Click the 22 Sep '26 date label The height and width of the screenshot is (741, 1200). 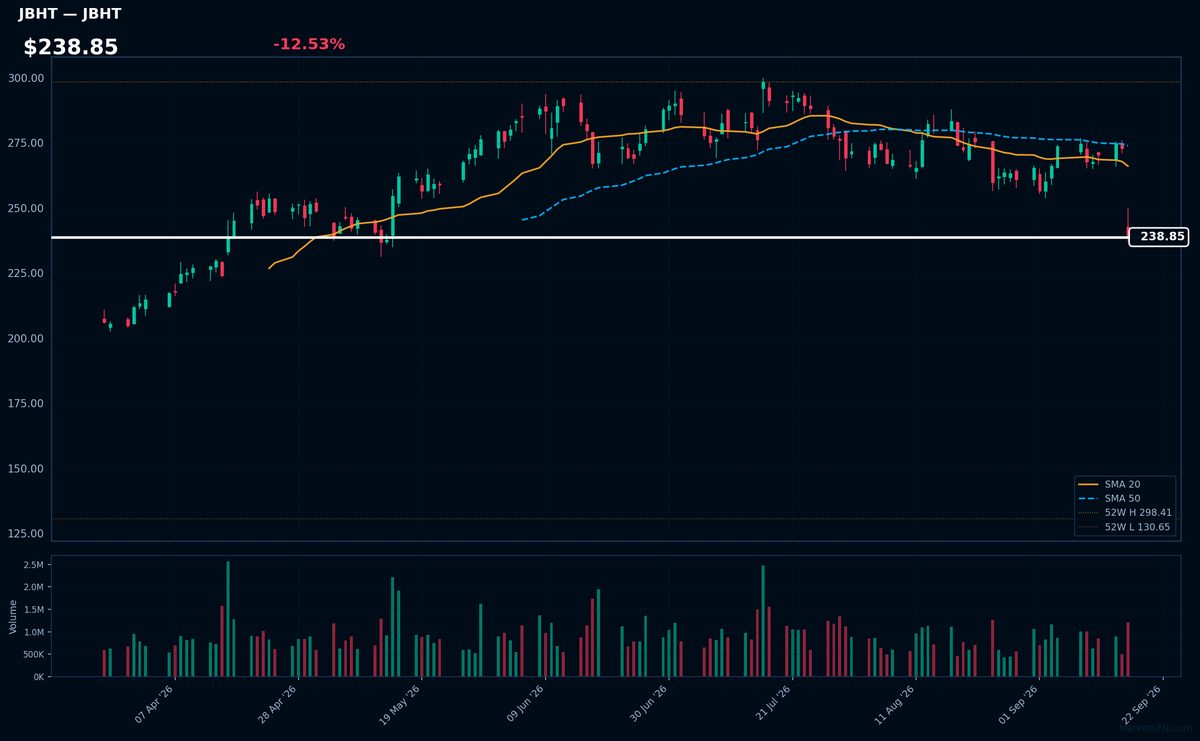pyautogui.click(x=1142, y=703)
